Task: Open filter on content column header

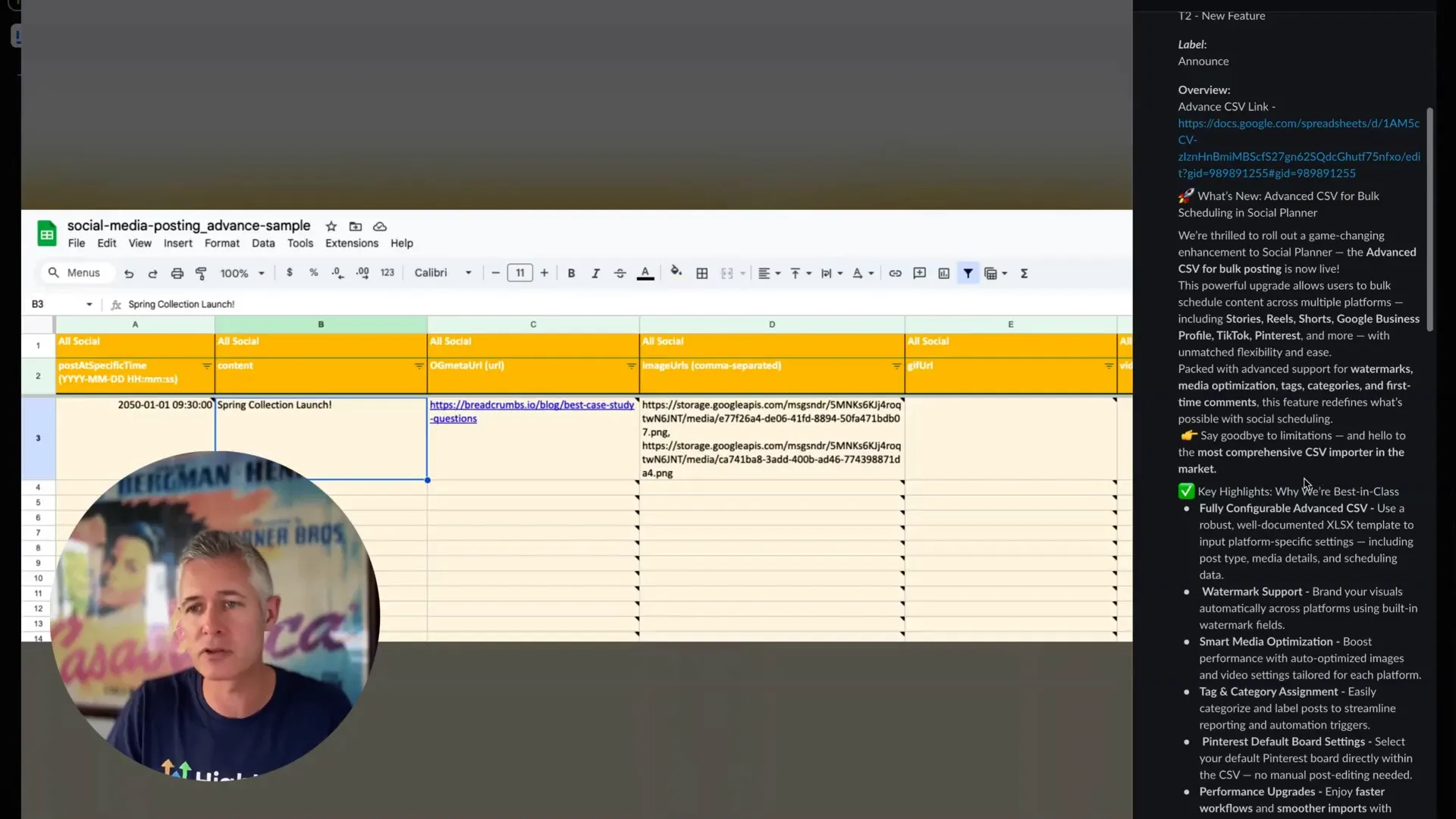Action: click(x=419, y=366)
